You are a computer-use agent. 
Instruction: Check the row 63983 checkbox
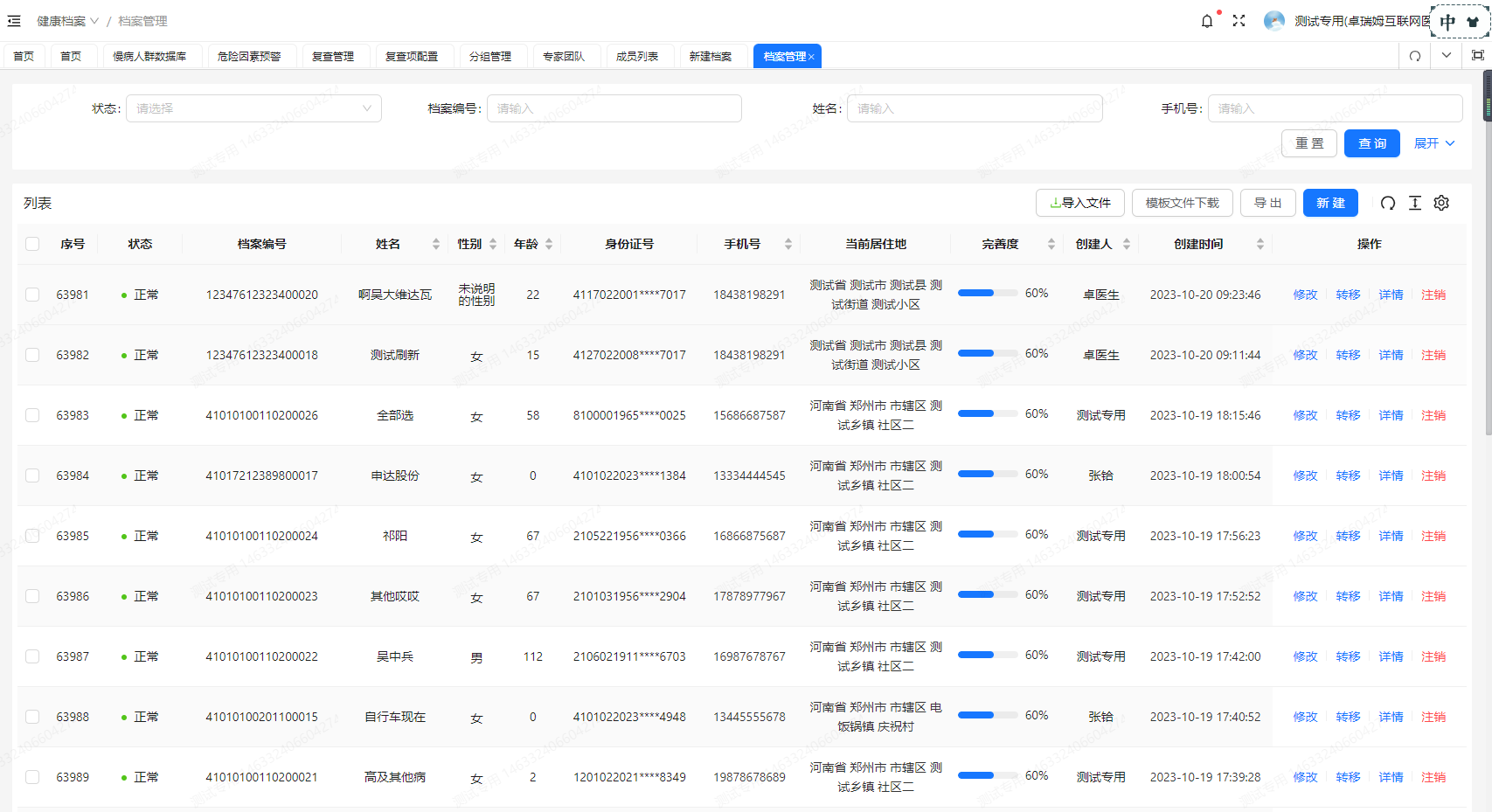click(x=32, y=415)
